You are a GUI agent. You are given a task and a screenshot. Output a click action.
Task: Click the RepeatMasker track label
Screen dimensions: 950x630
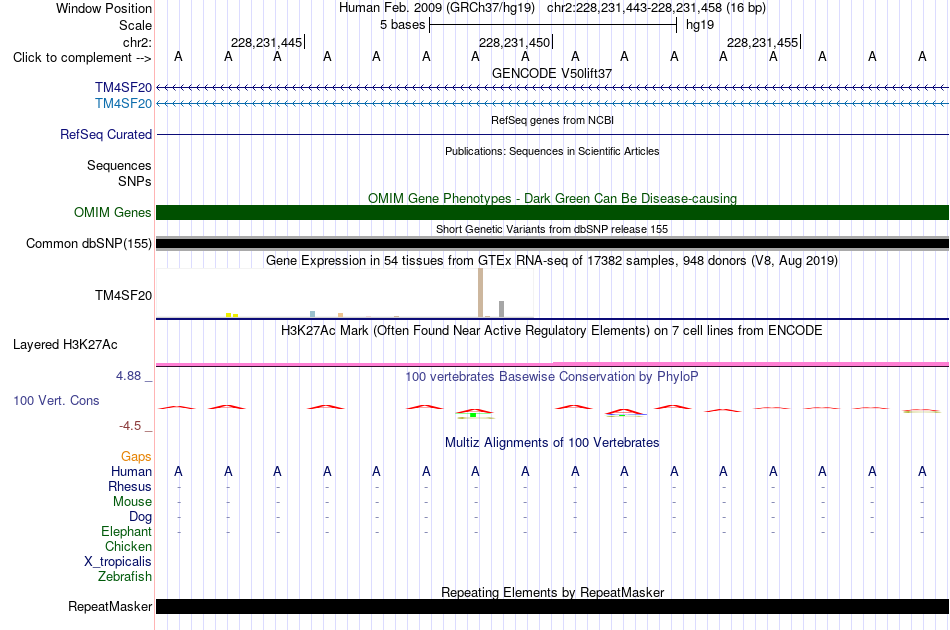110,606
